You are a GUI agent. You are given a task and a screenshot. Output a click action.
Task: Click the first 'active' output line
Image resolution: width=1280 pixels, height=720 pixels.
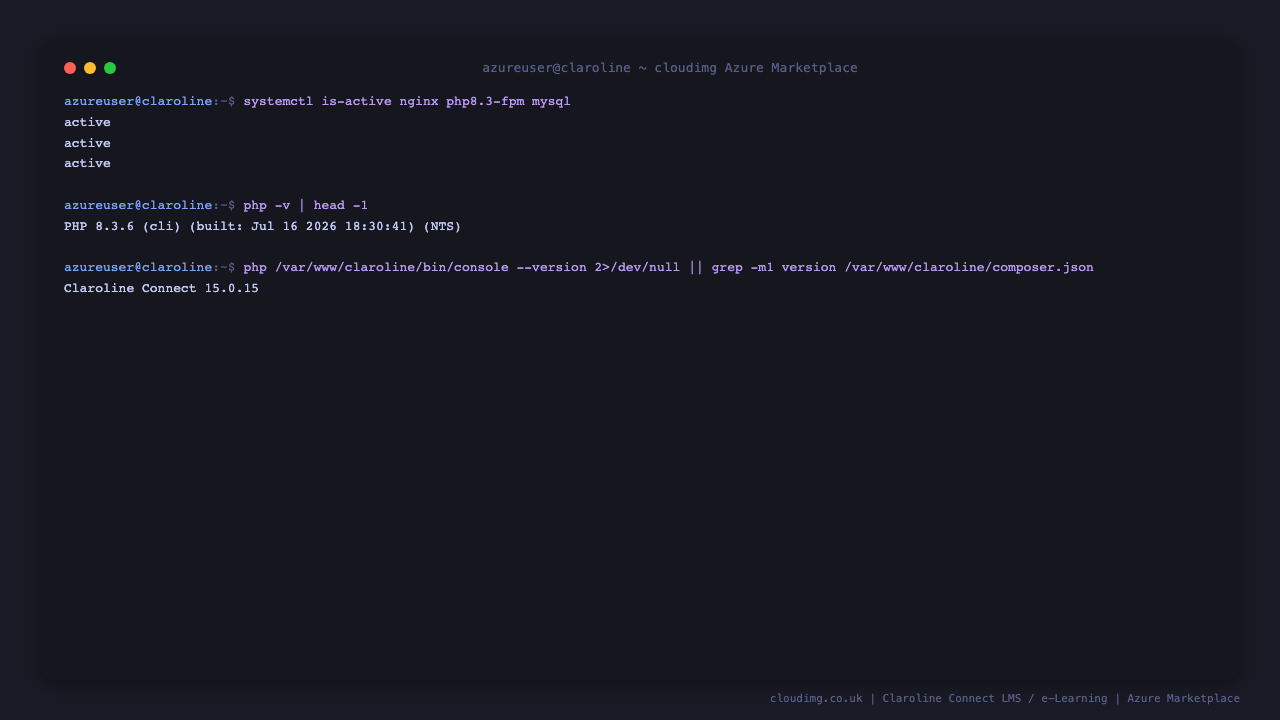click(87, 122)
